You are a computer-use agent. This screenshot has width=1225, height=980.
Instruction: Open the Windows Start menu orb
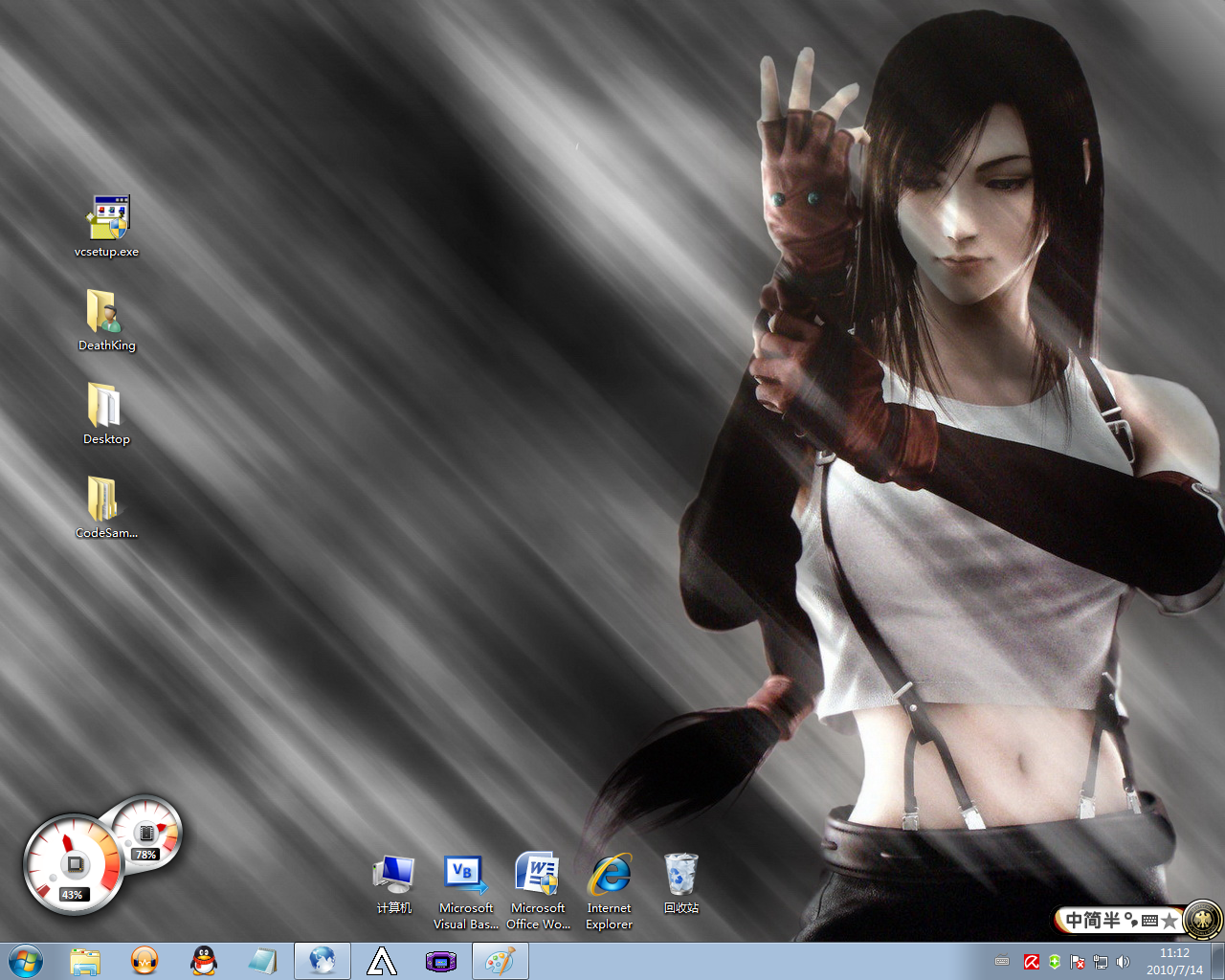coord(26,961)
